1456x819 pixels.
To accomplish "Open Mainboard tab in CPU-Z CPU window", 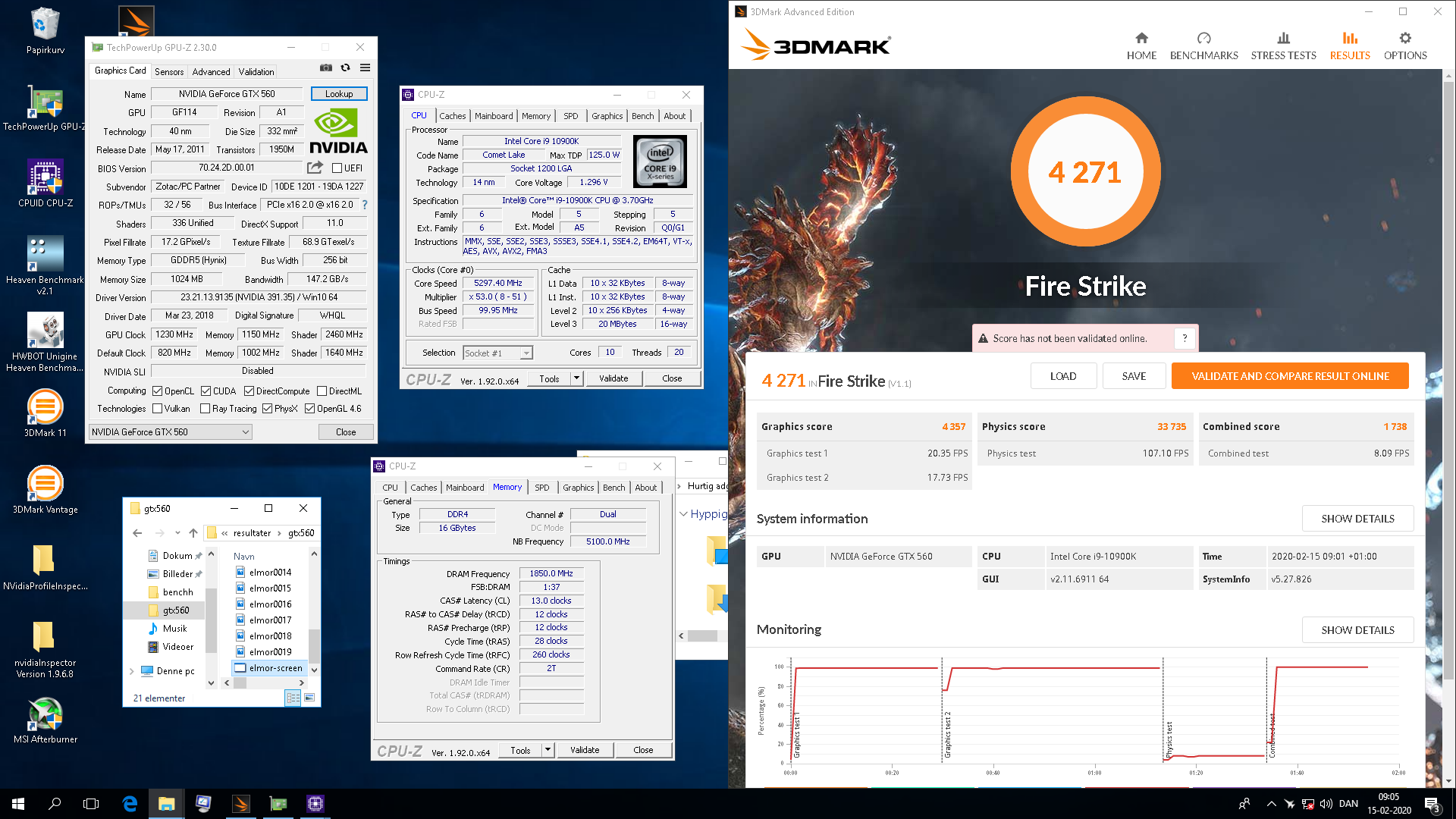I will click(x=494, y=116).
